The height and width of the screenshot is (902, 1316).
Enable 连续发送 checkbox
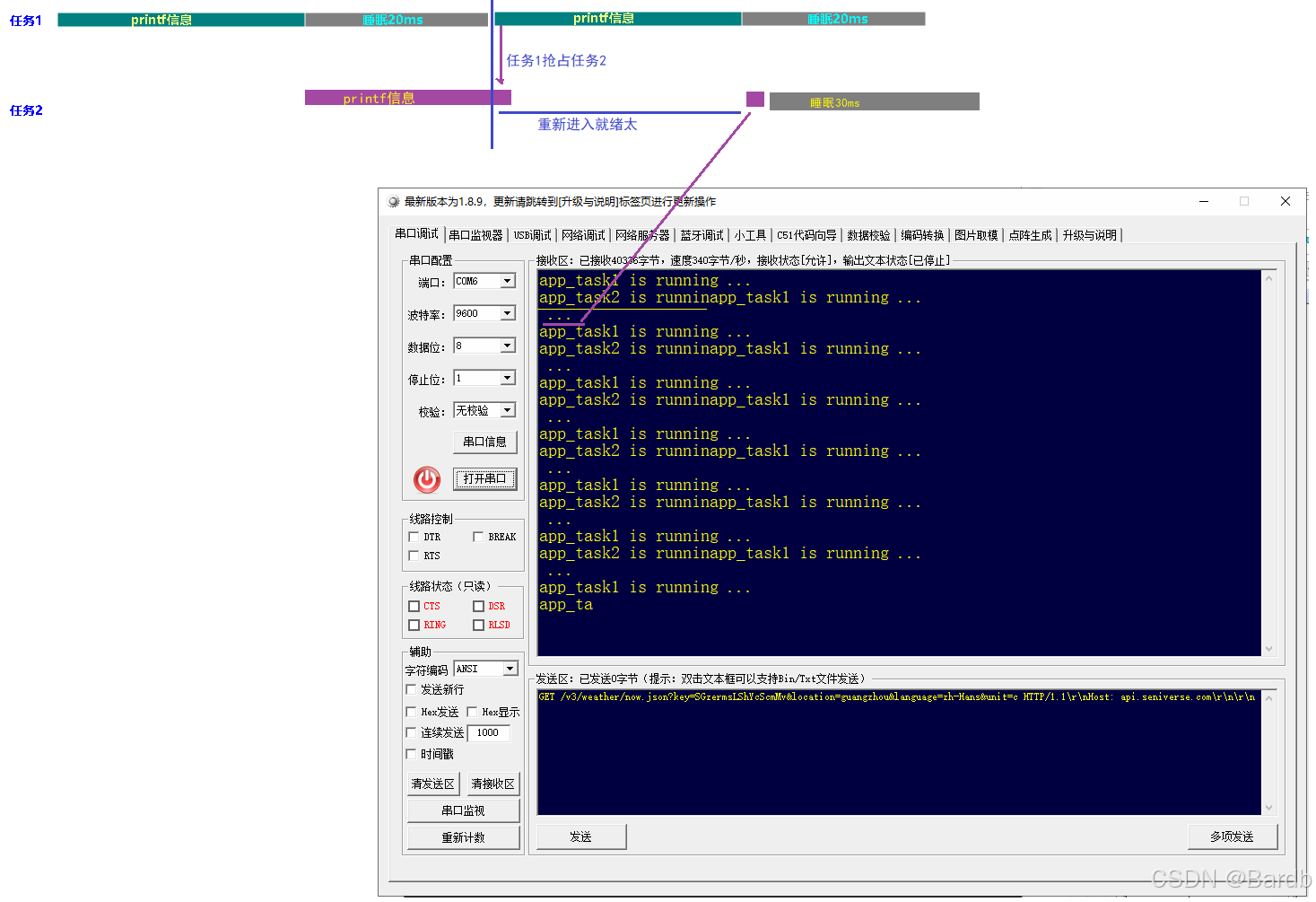pos(411,732)
